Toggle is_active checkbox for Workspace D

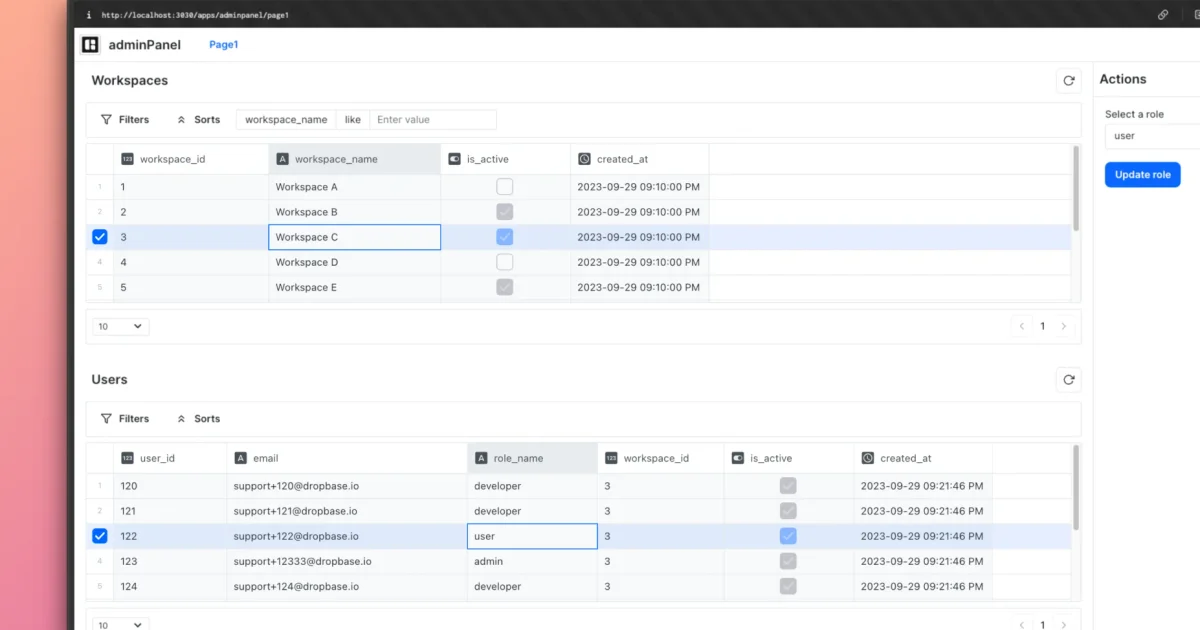505,262
